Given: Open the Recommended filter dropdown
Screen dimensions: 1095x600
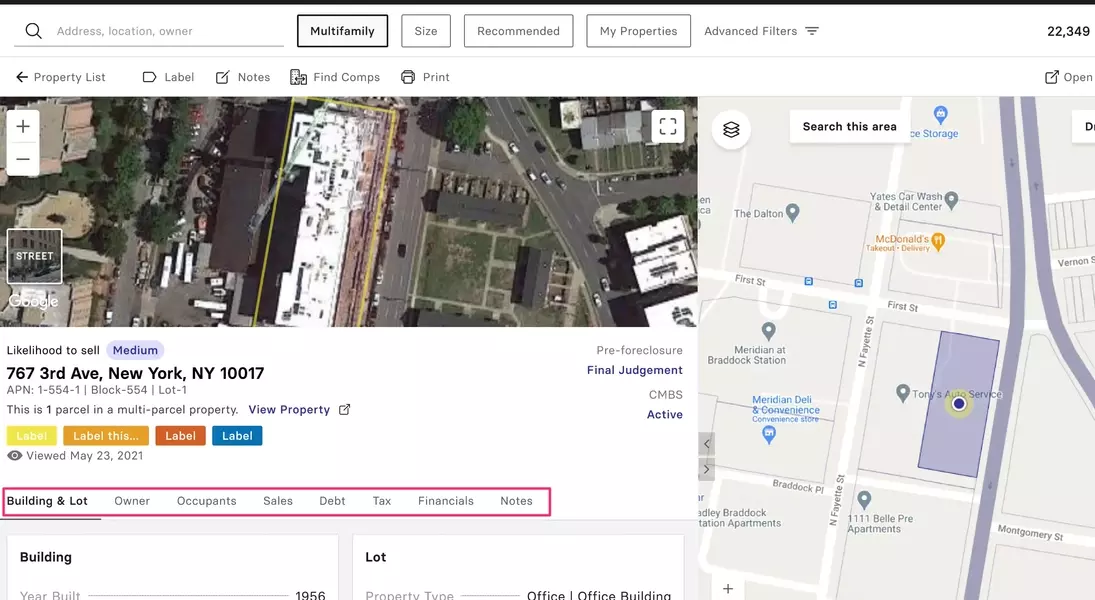Looking at the screenshot, I should coord(518,31).
